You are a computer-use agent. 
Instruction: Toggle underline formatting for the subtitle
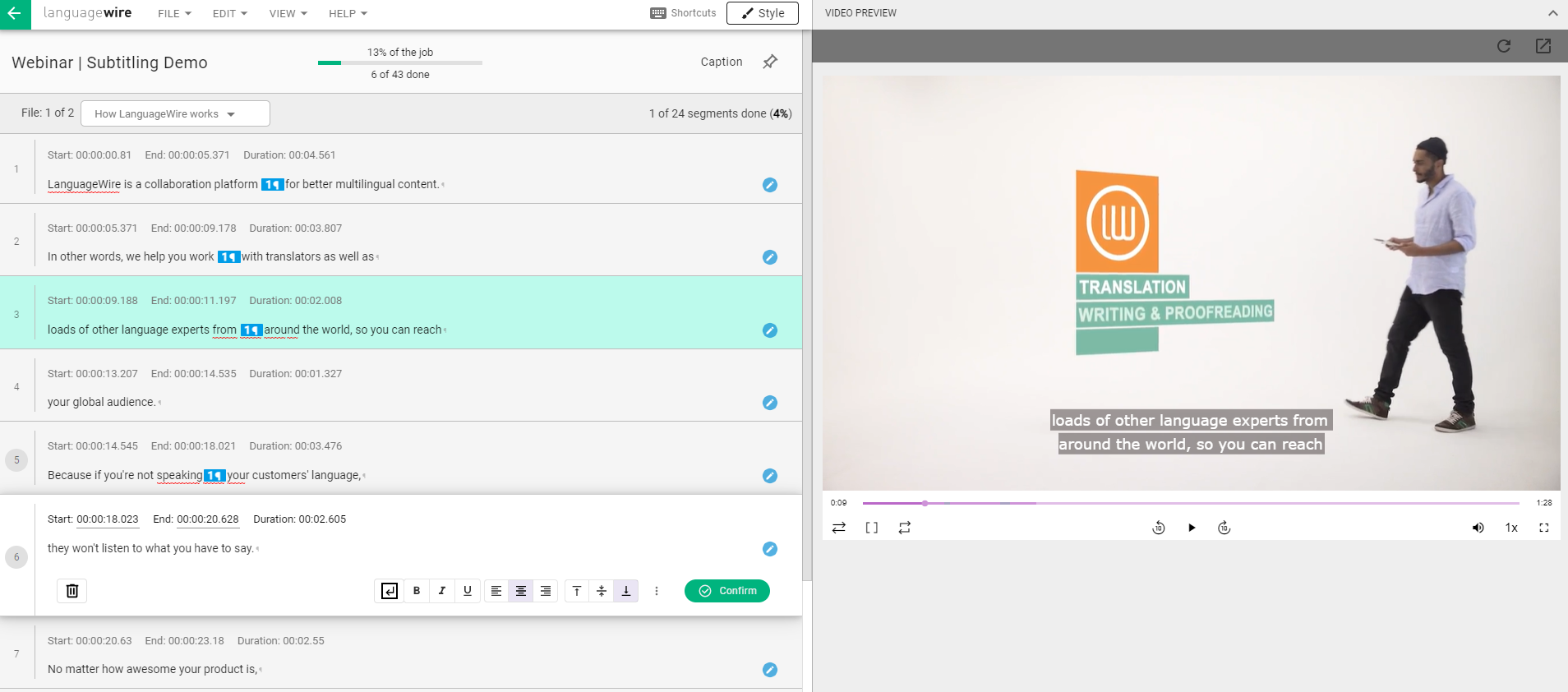click(x=468, y=591)
